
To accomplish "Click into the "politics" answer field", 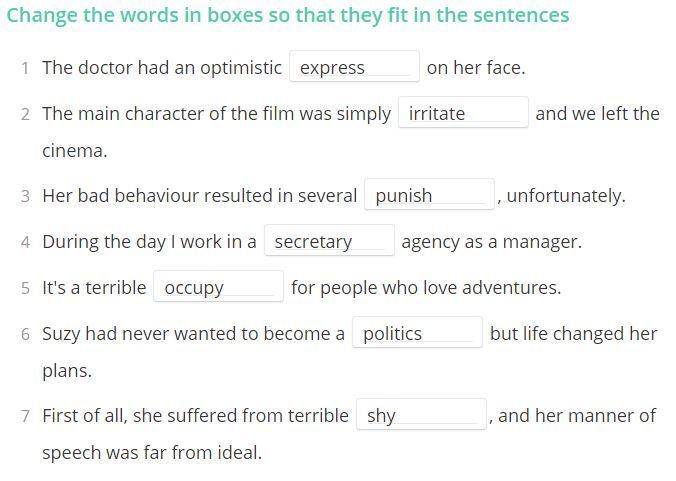I will pyautogui.click(x=417, y=334).
